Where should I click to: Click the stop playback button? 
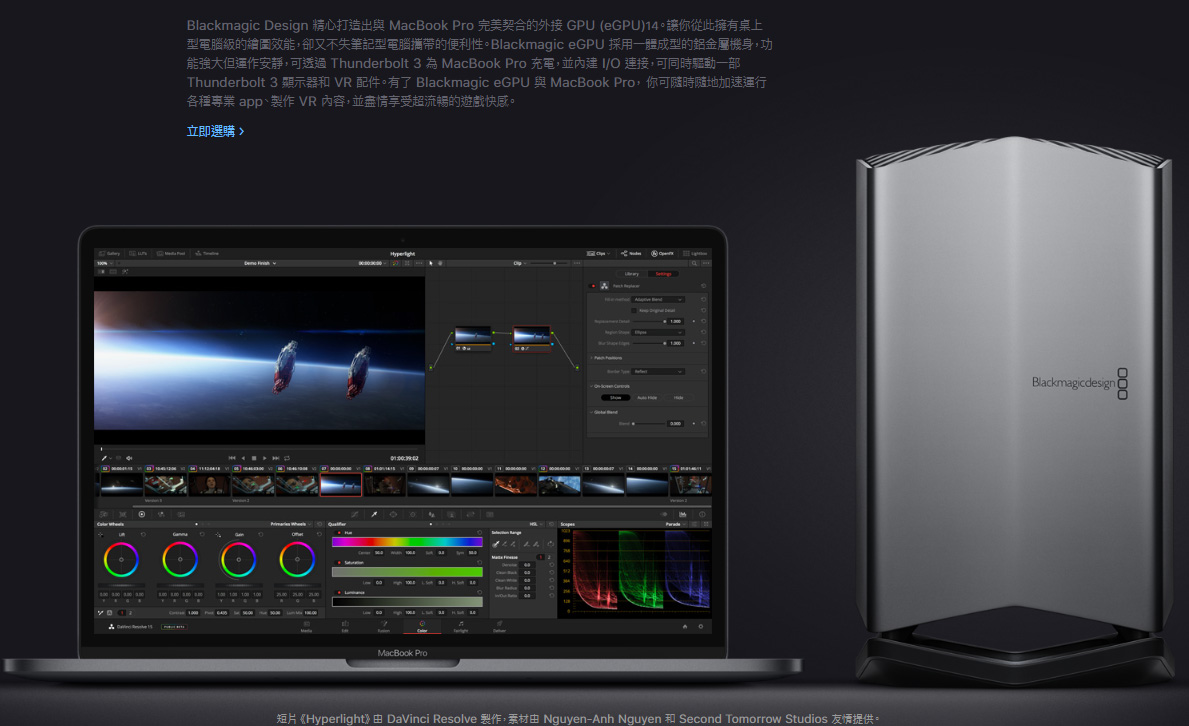[x=253, y=458]
